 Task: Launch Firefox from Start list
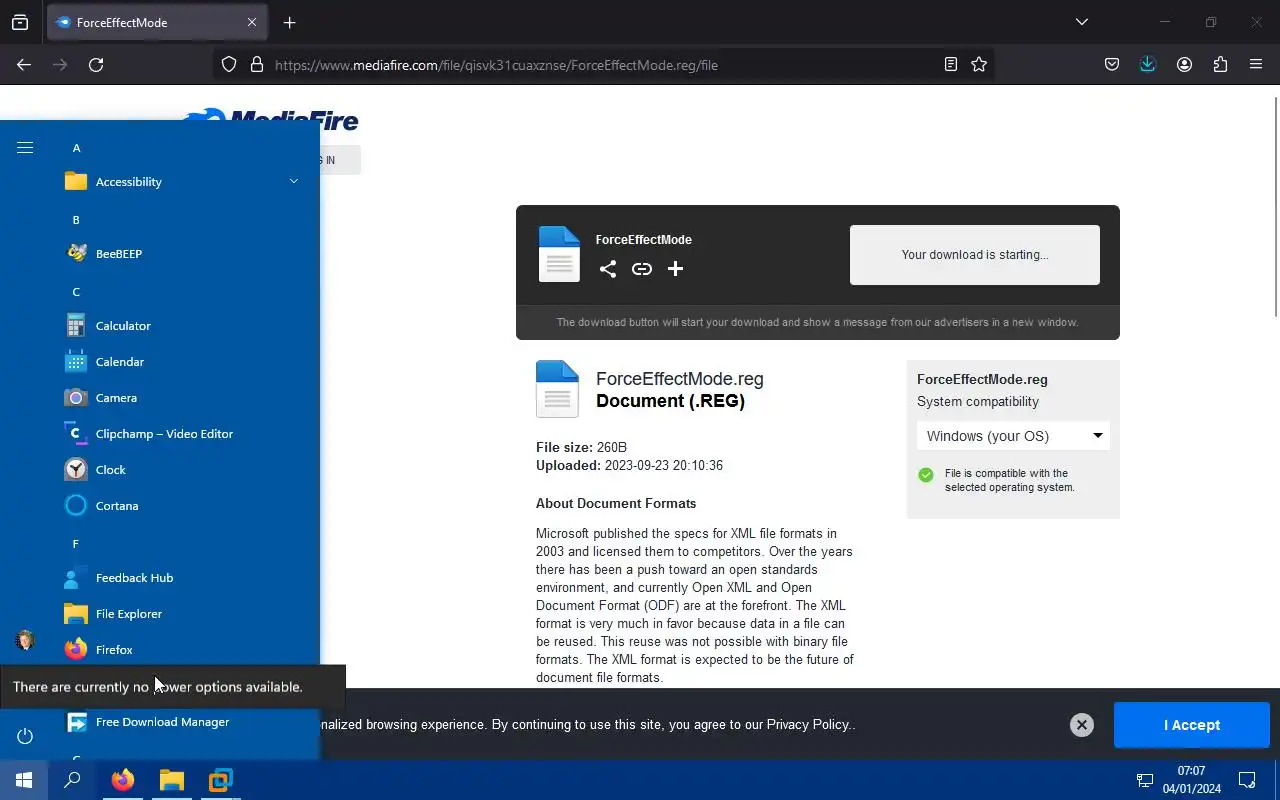[x=184, y=650]
